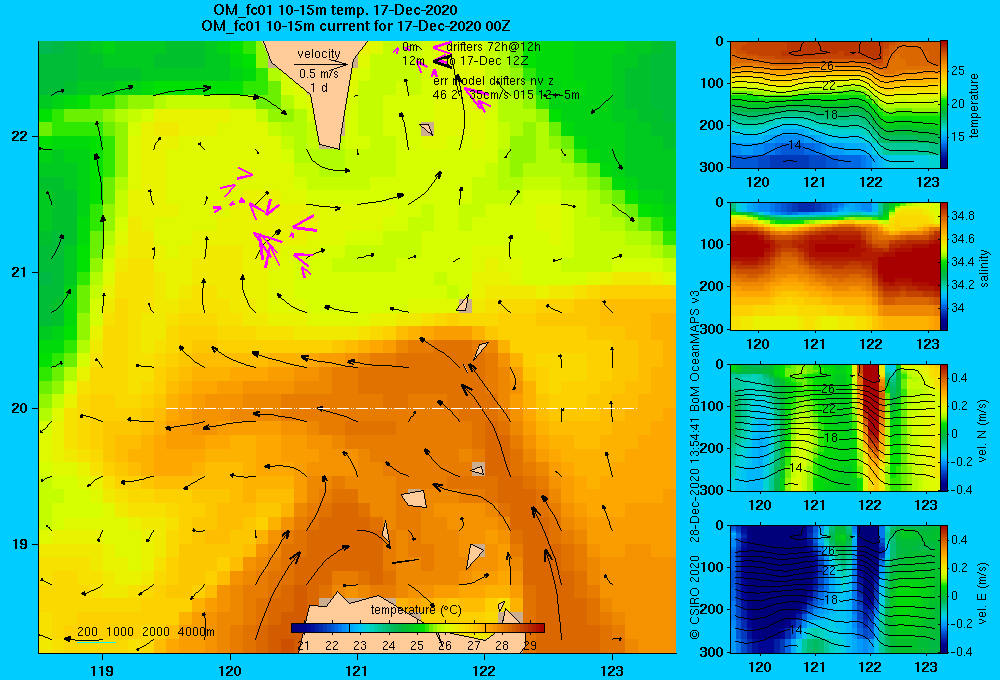Click the 26 contour label in temperature section
Screen dimensions: 1000x680
[x=827, y=66]
